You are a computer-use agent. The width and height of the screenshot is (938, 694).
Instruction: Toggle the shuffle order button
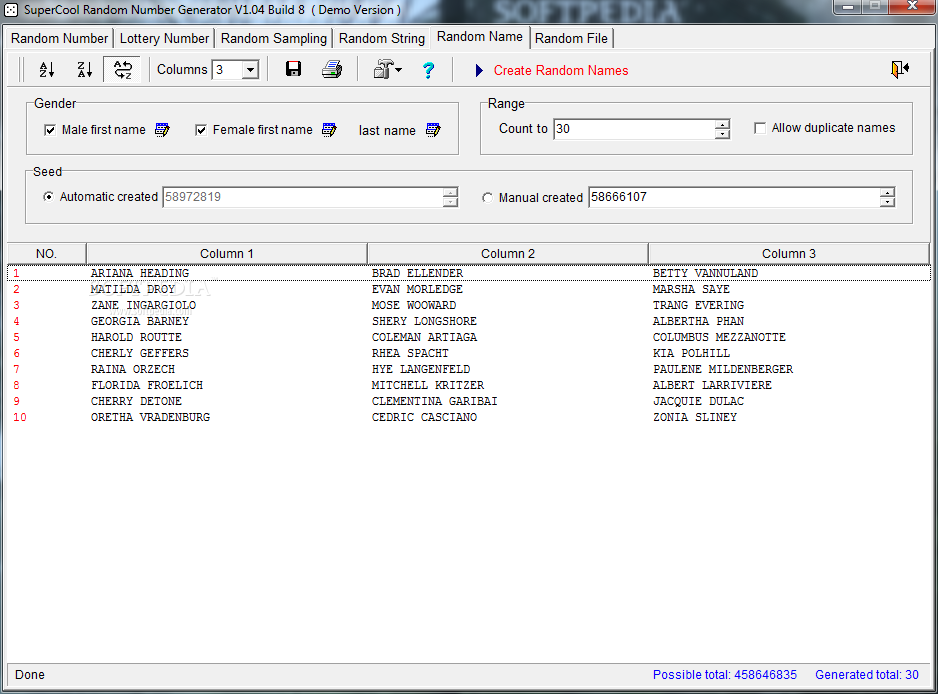coord(123,70)
